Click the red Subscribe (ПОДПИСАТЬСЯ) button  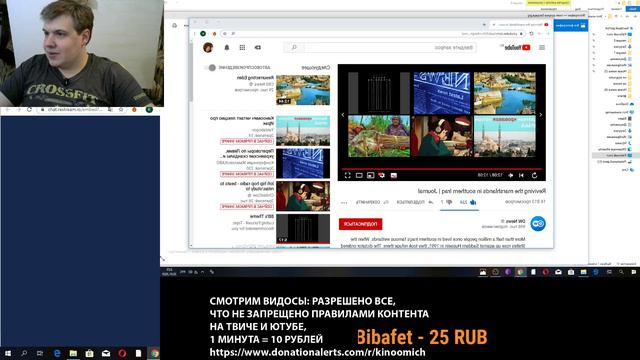point(360,224)
